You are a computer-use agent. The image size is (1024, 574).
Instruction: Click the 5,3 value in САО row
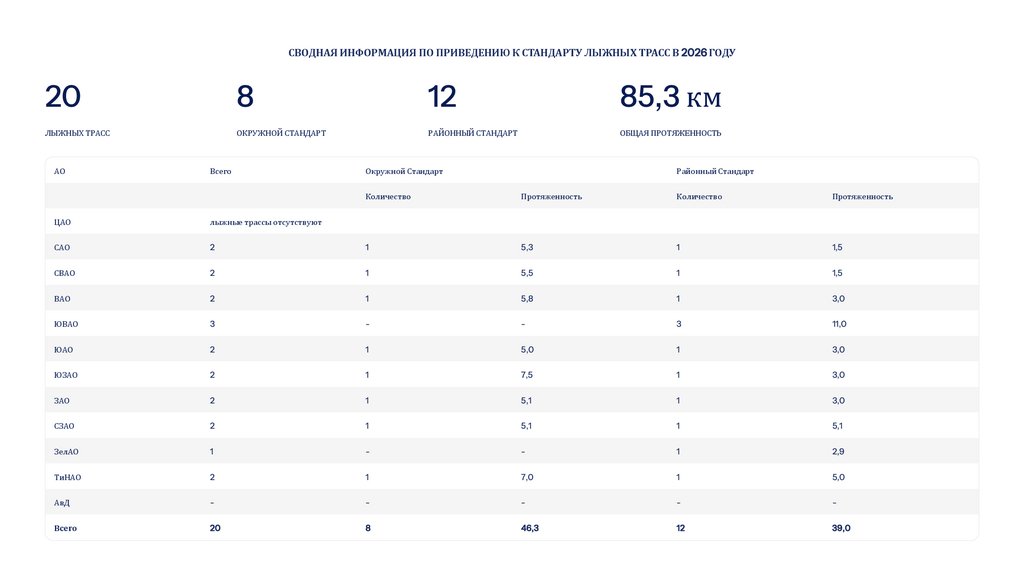click(x=527, y=247)
